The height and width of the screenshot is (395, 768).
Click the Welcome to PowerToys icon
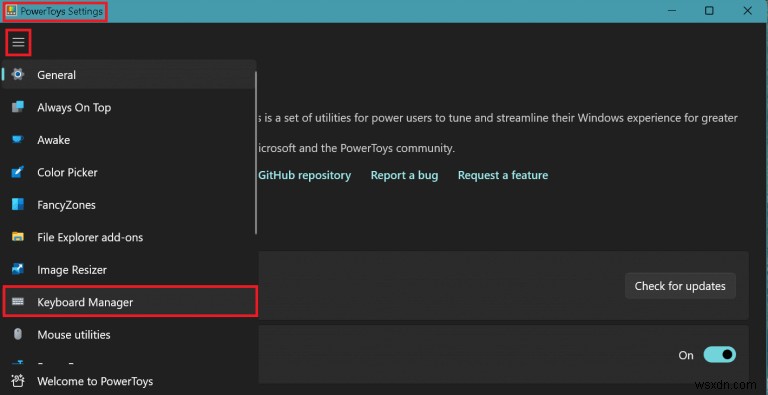pos(18,381)
